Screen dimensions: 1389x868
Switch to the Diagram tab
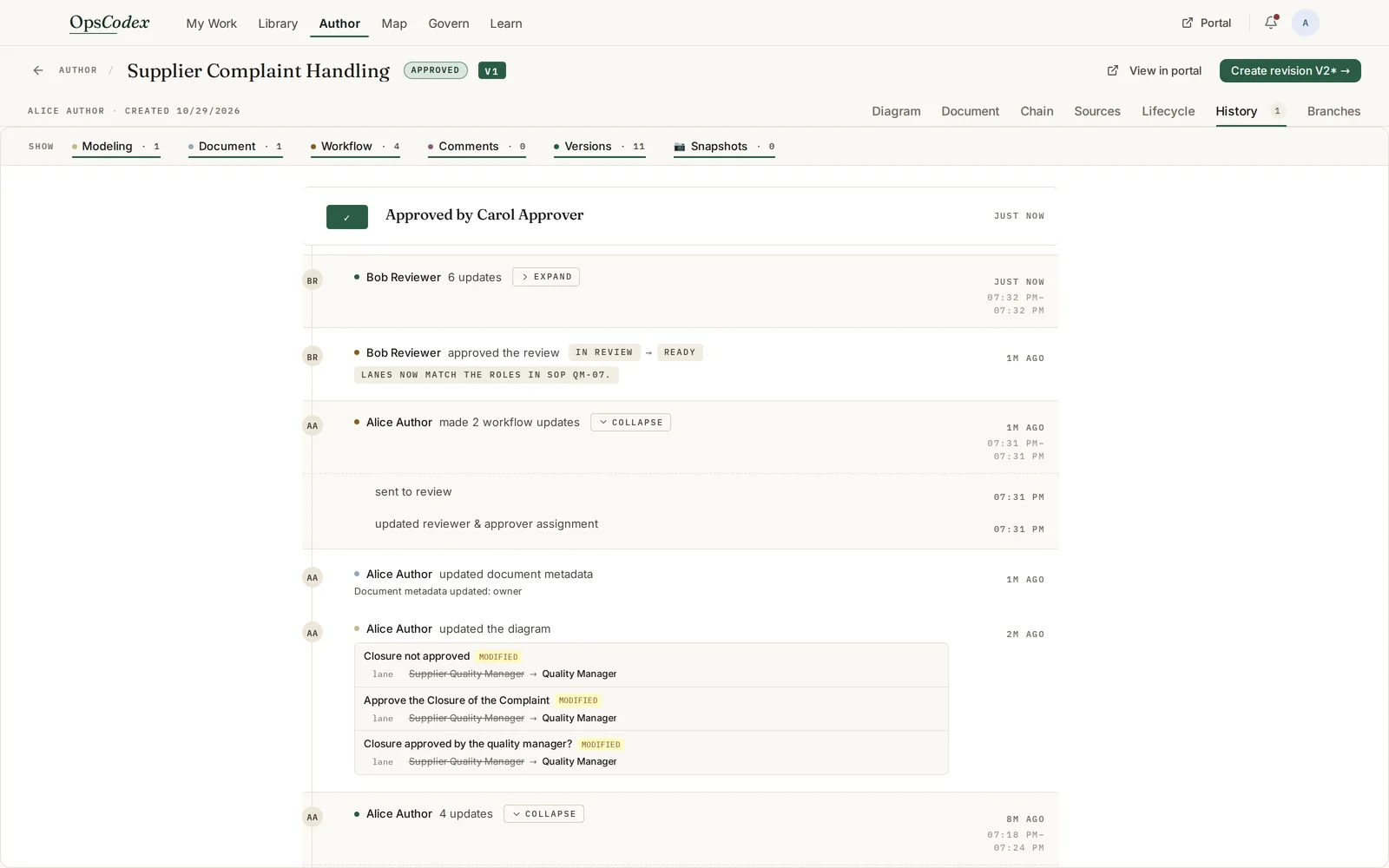pyautogui.click(x=896, y=111)
